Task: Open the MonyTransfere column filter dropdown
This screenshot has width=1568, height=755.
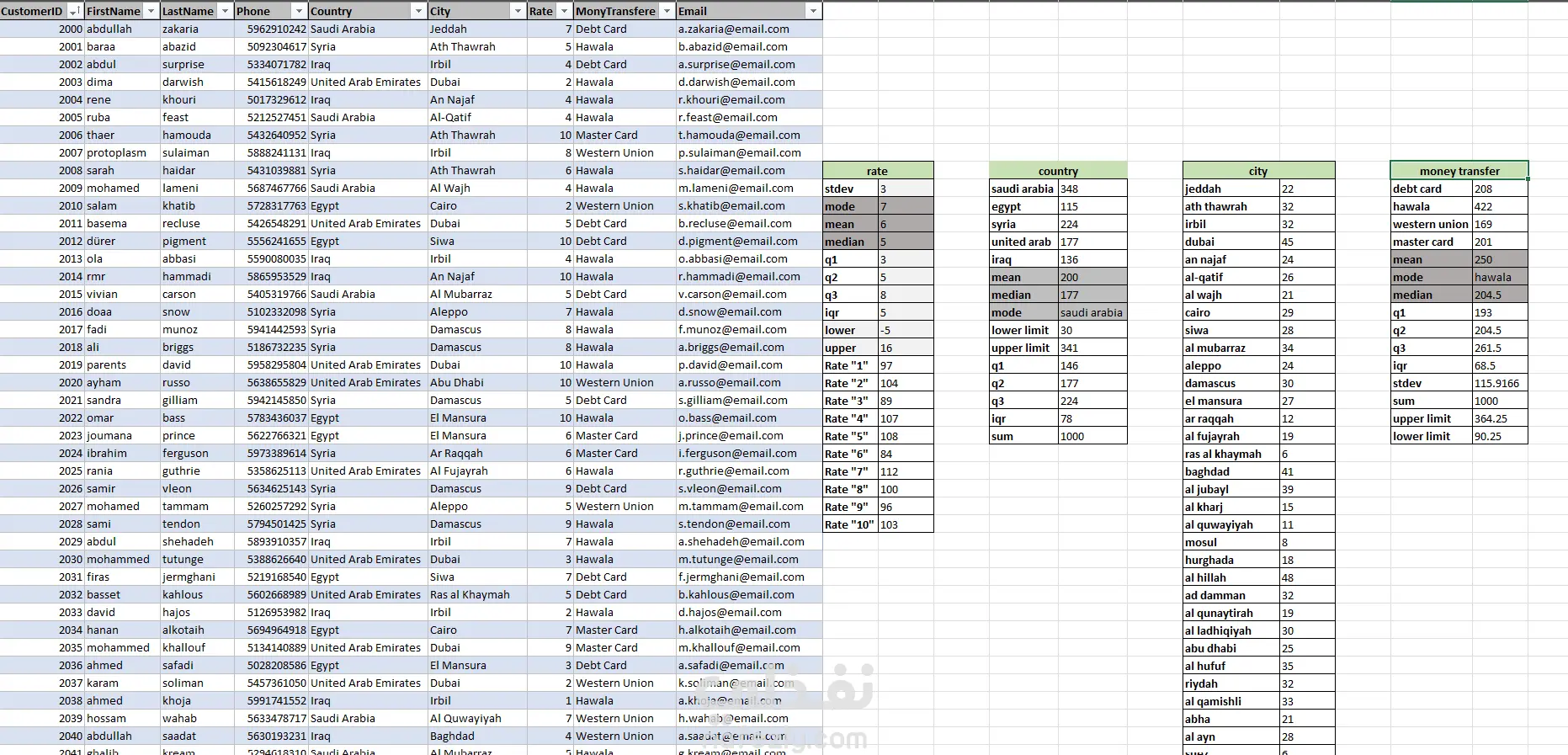Action: [x=667, y=11]
